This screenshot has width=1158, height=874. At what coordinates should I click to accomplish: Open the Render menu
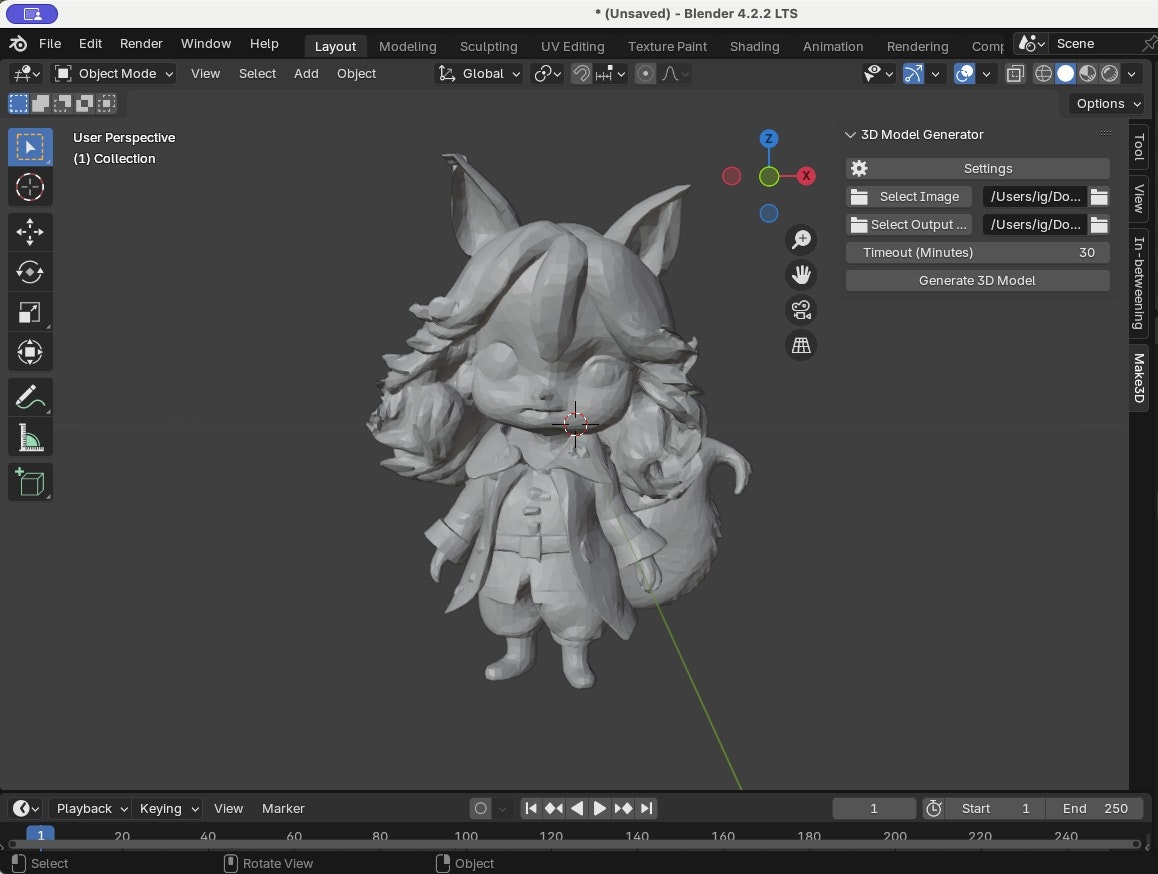pos(141,44)
